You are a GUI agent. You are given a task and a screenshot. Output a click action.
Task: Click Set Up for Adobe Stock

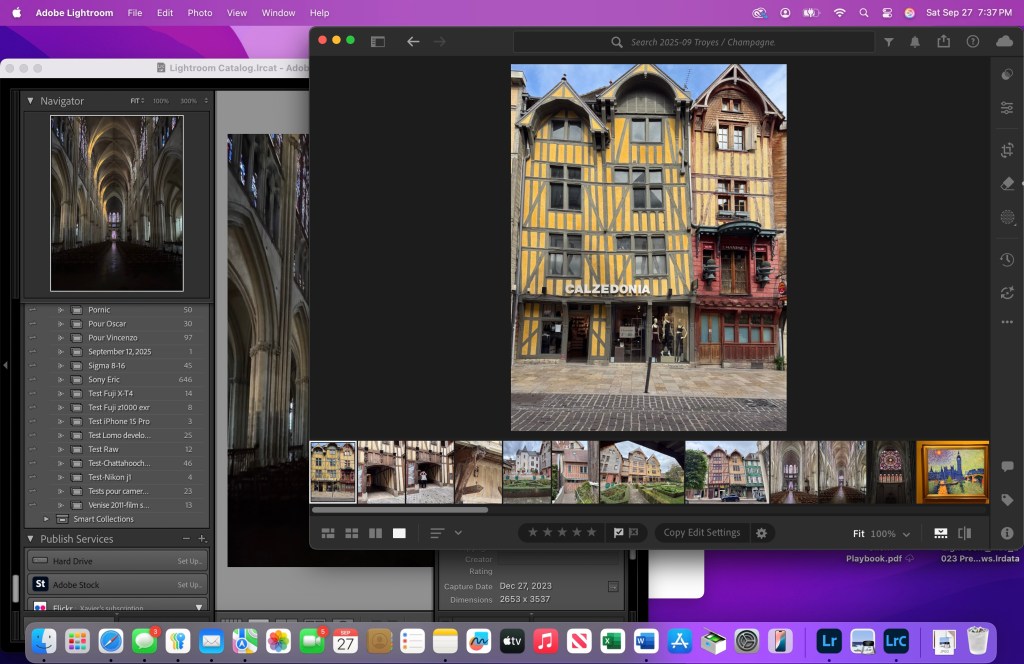tap(189, 584)
